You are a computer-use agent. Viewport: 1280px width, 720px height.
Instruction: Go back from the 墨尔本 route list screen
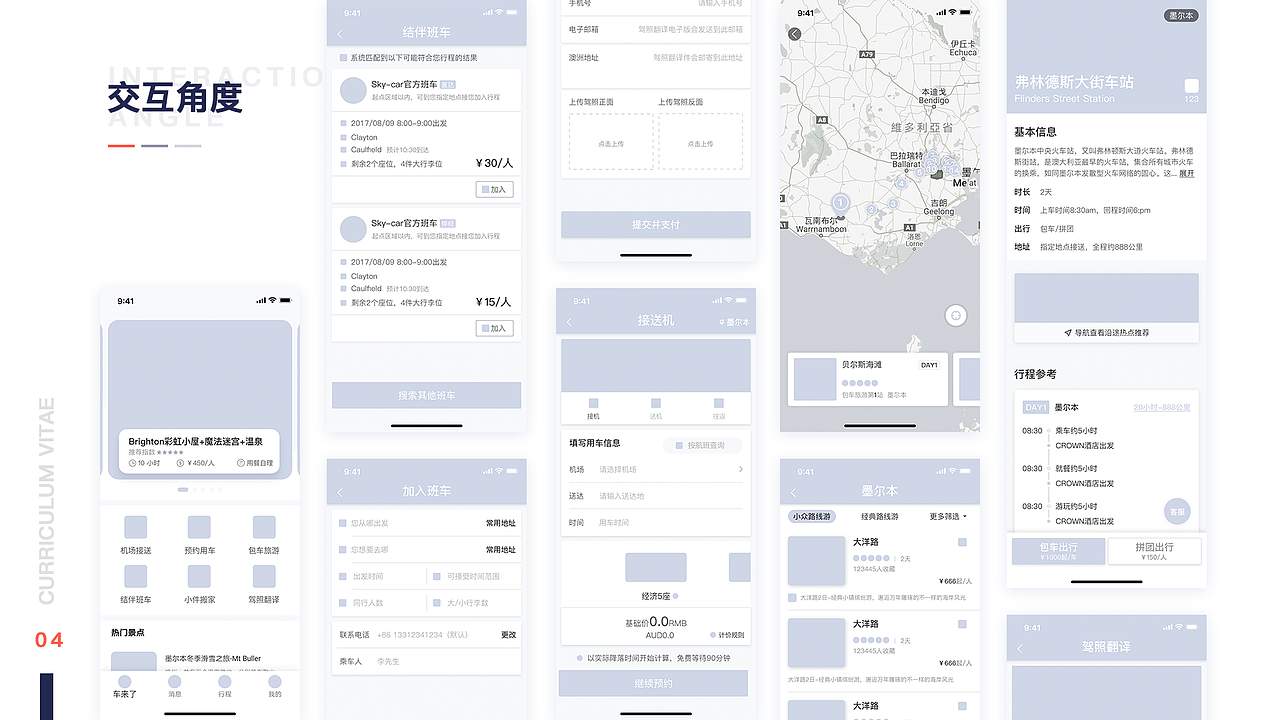[x=794, y=492]
